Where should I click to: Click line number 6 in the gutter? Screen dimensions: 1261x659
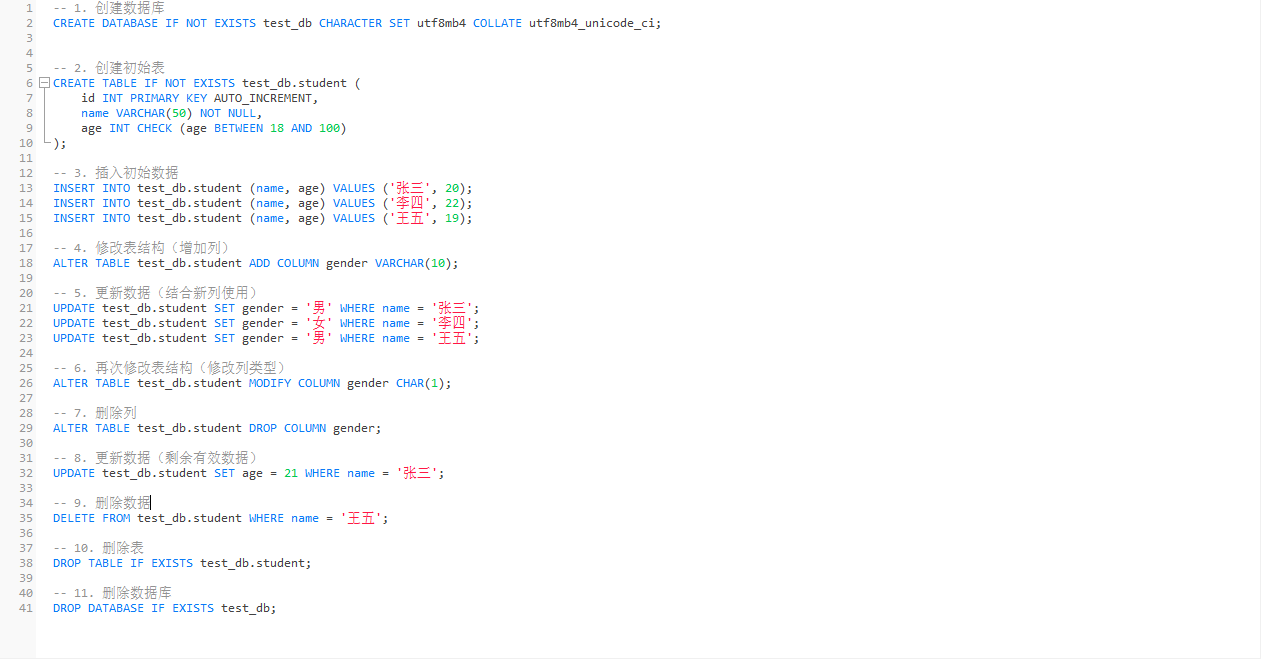pyautogui.click(x=28, y=82)
